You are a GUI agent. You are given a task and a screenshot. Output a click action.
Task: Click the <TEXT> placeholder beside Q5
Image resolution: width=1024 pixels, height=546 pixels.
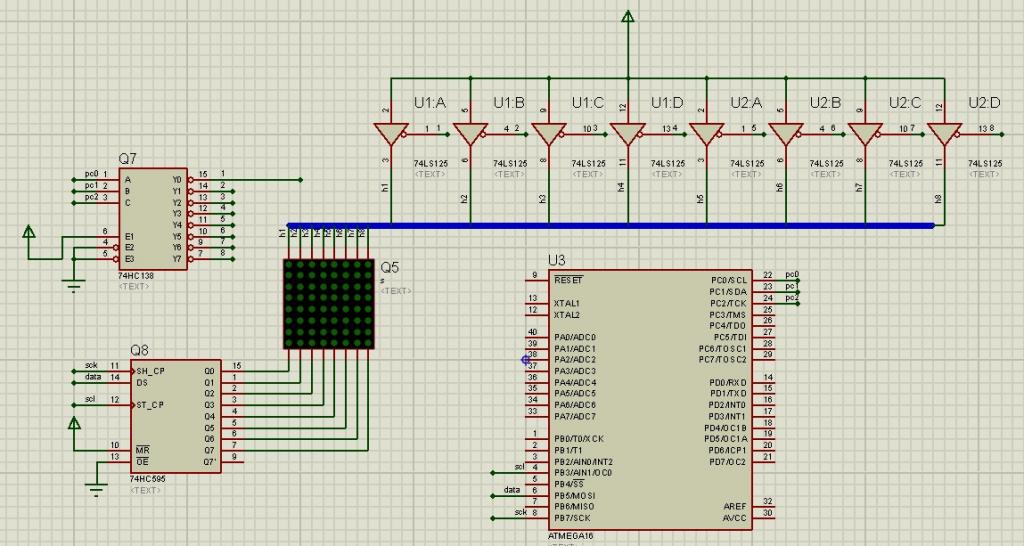pos(396,291)
